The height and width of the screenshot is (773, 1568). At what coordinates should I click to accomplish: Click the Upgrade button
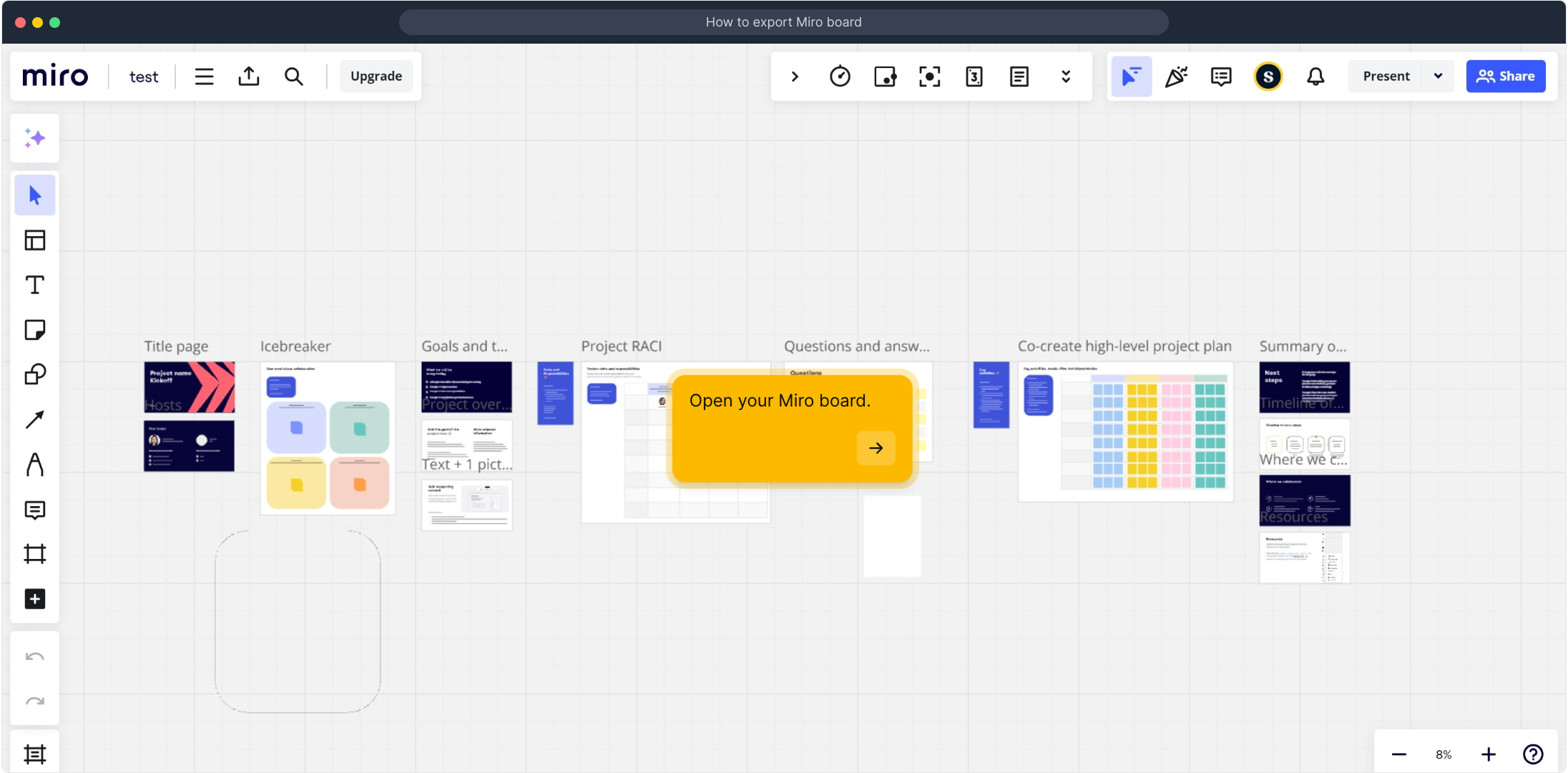(x=376, y=77)
